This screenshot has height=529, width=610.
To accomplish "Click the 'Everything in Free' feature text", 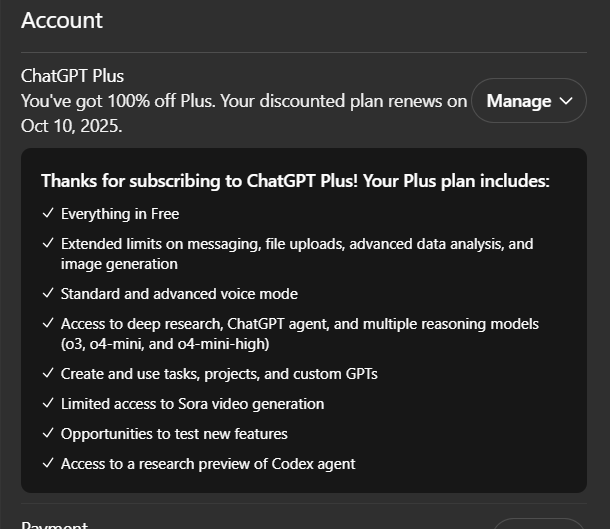I will coord(120,214).
